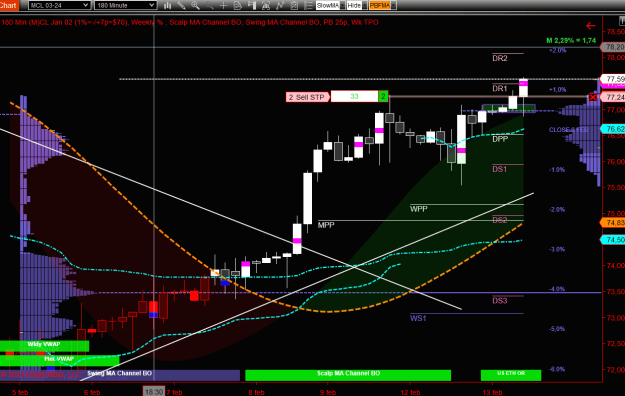
Task: Click the cyan 76,62 price marker
Action: coord(613,129)
